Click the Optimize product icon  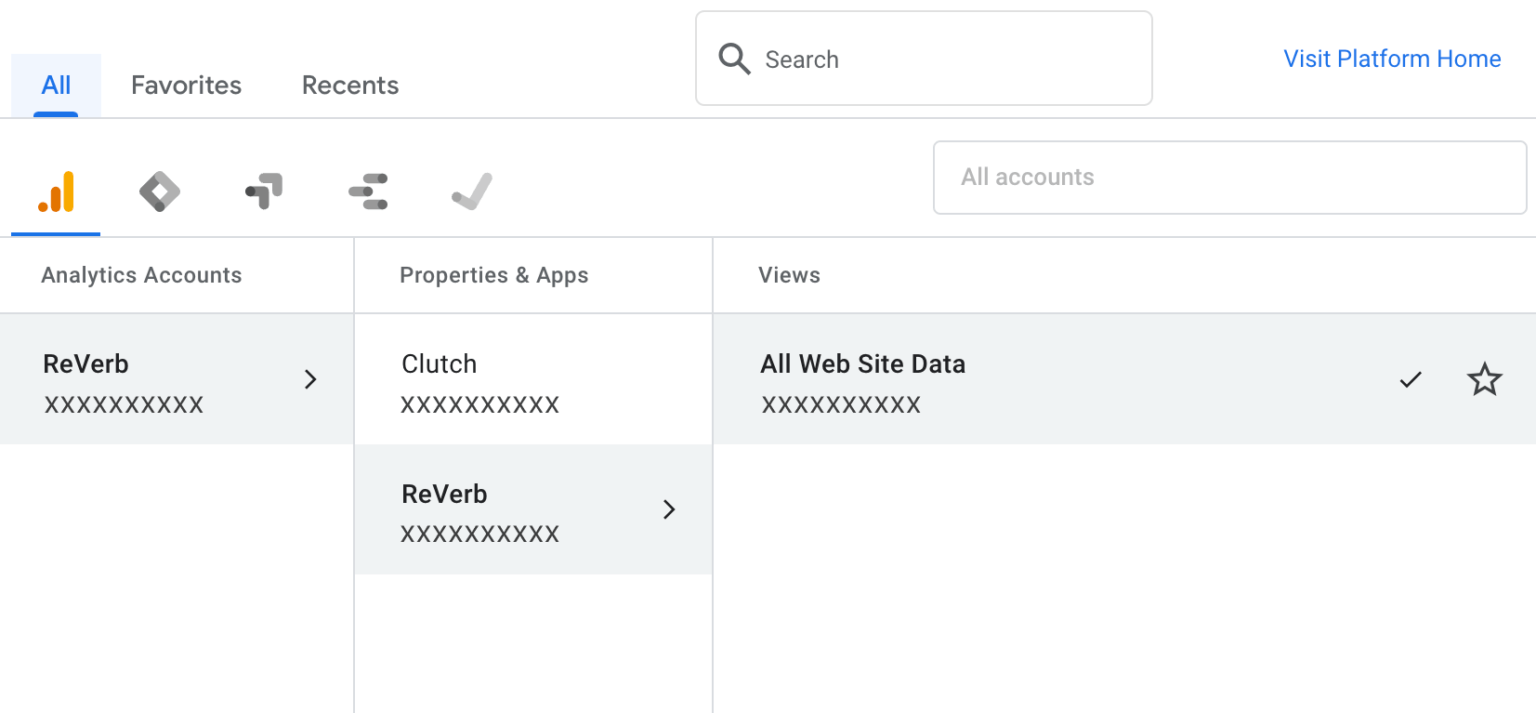(x=263, y=190)
